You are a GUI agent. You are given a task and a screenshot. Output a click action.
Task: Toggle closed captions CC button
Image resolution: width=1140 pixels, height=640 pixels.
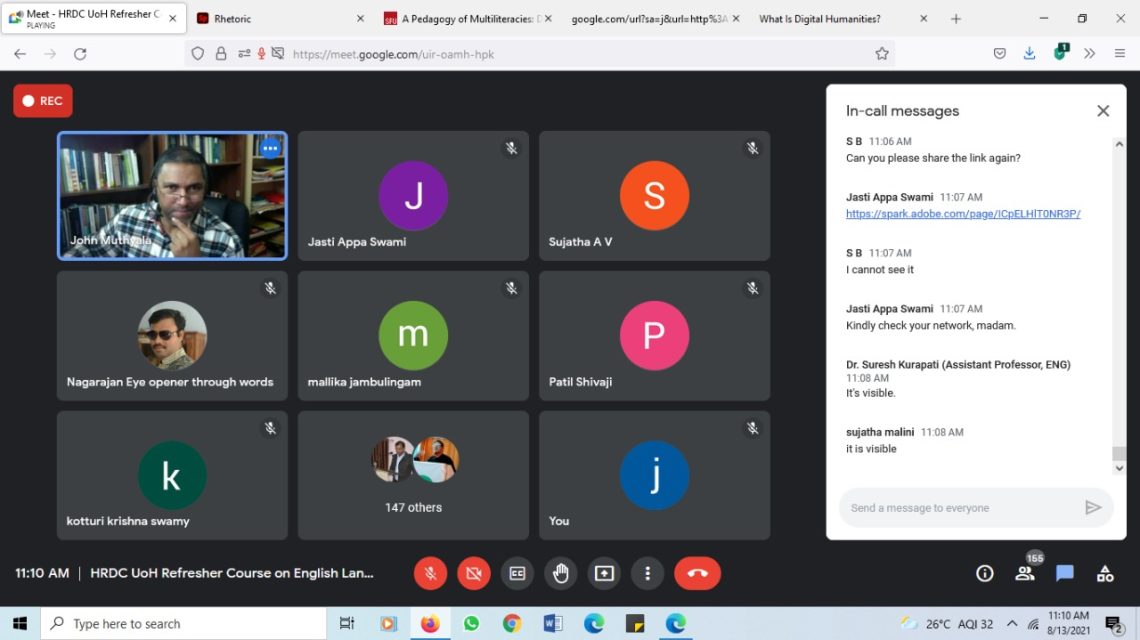517,573
